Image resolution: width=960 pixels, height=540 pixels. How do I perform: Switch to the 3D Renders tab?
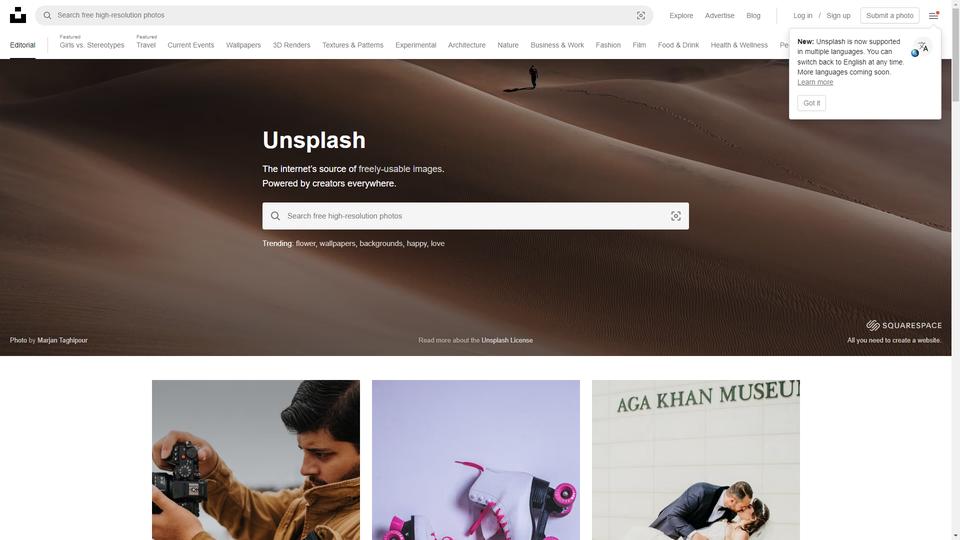click(x=291, y=45)
